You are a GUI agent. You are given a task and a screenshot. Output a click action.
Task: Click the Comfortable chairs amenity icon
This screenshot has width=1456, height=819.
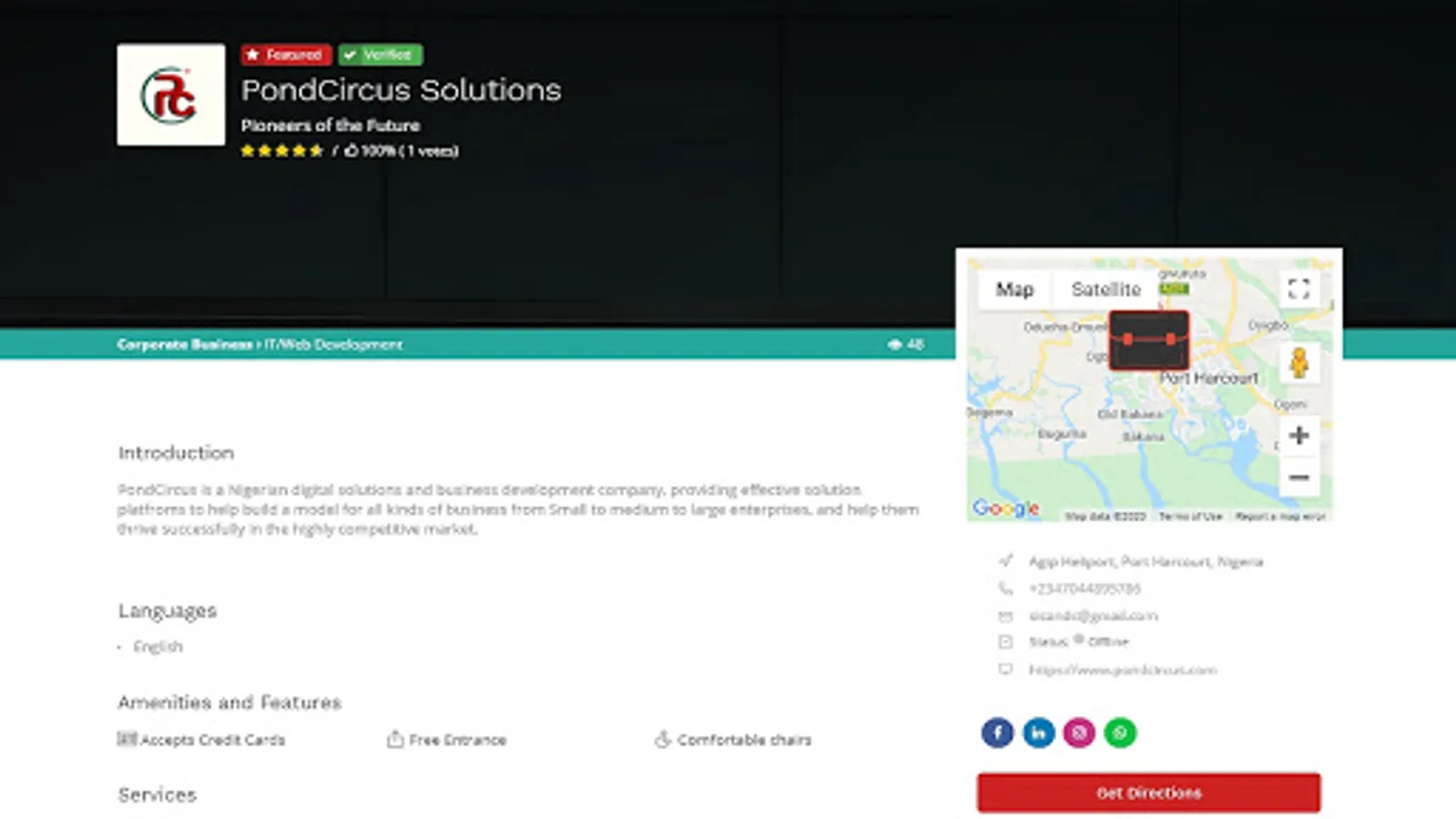[662, 739]
